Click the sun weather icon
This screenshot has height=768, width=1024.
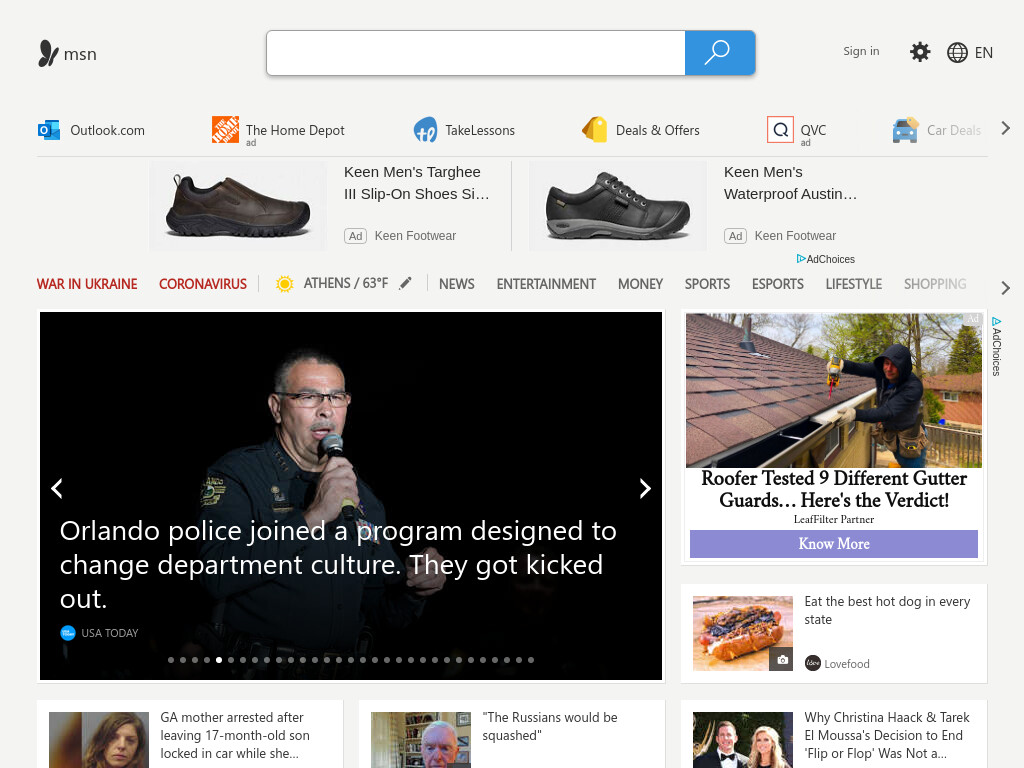(x=285, y=284)
